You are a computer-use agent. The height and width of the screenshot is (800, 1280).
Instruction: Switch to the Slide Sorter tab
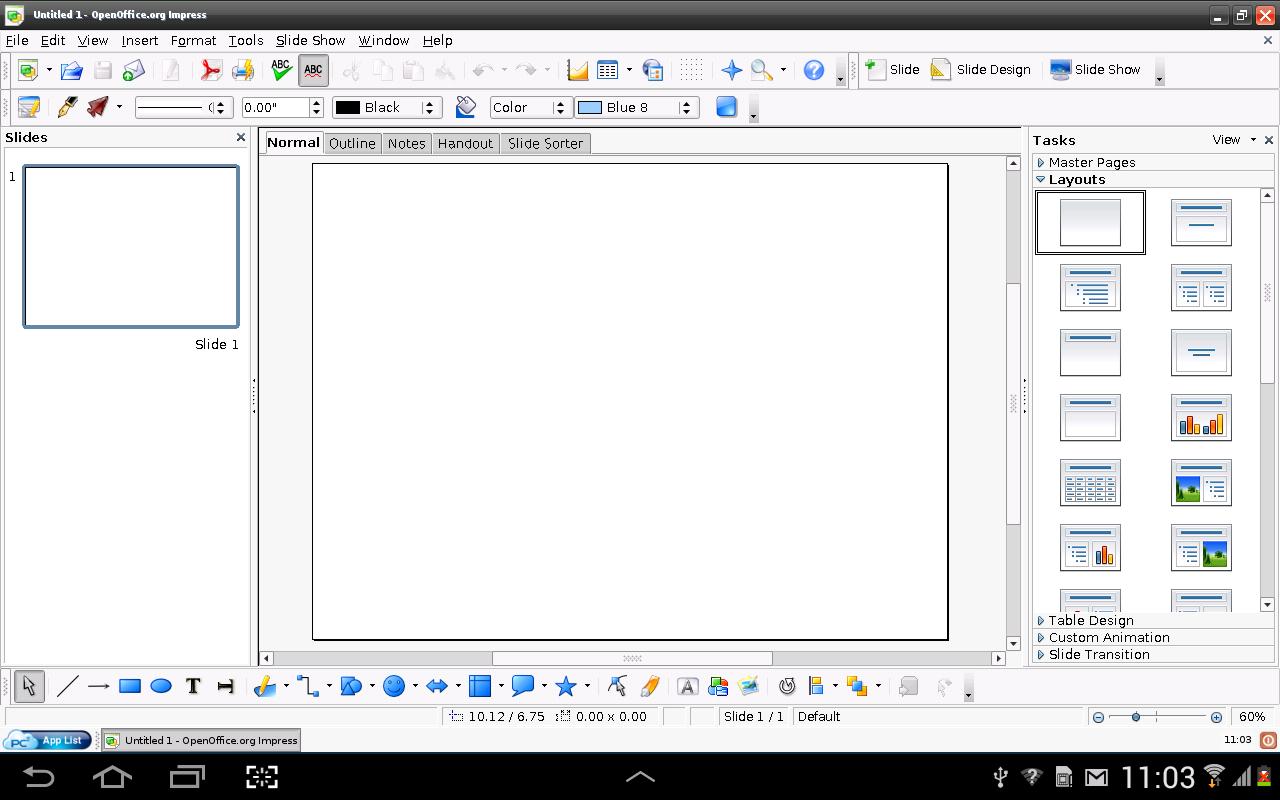pyautogui.click(x=545, y=143)
